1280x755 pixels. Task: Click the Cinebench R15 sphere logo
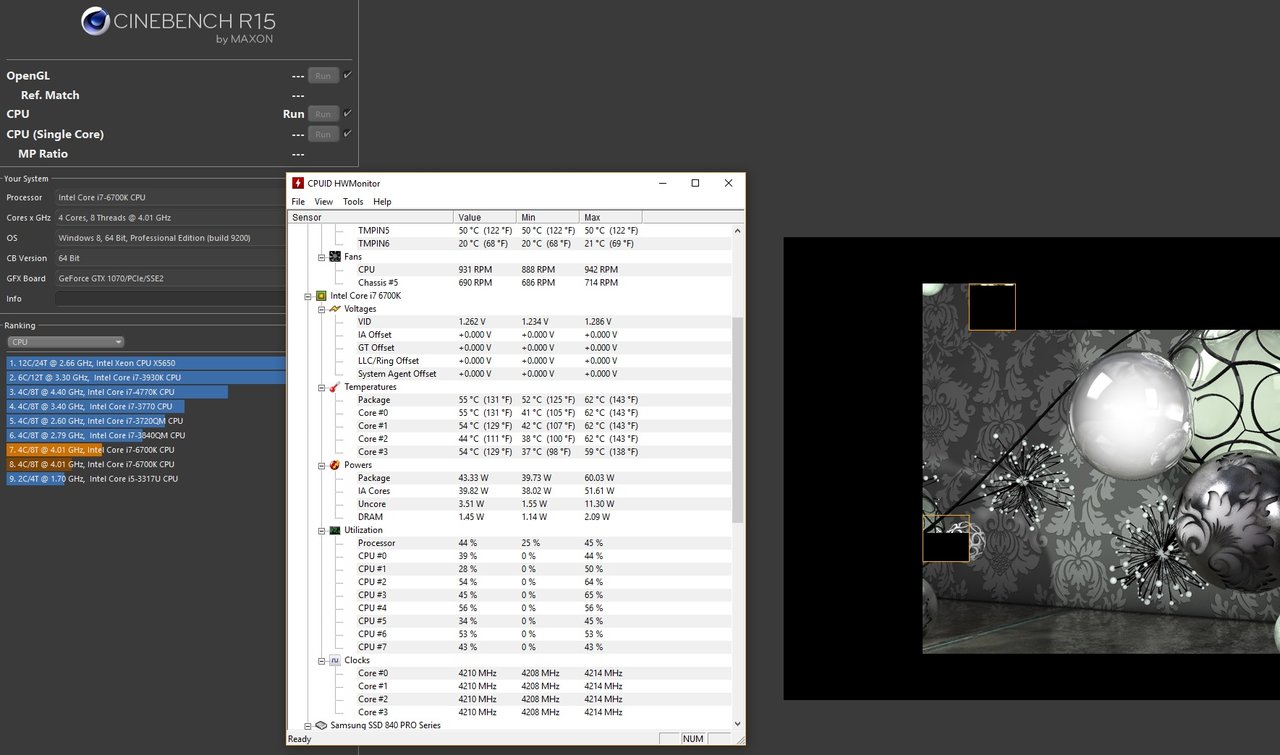coord(96,21)
